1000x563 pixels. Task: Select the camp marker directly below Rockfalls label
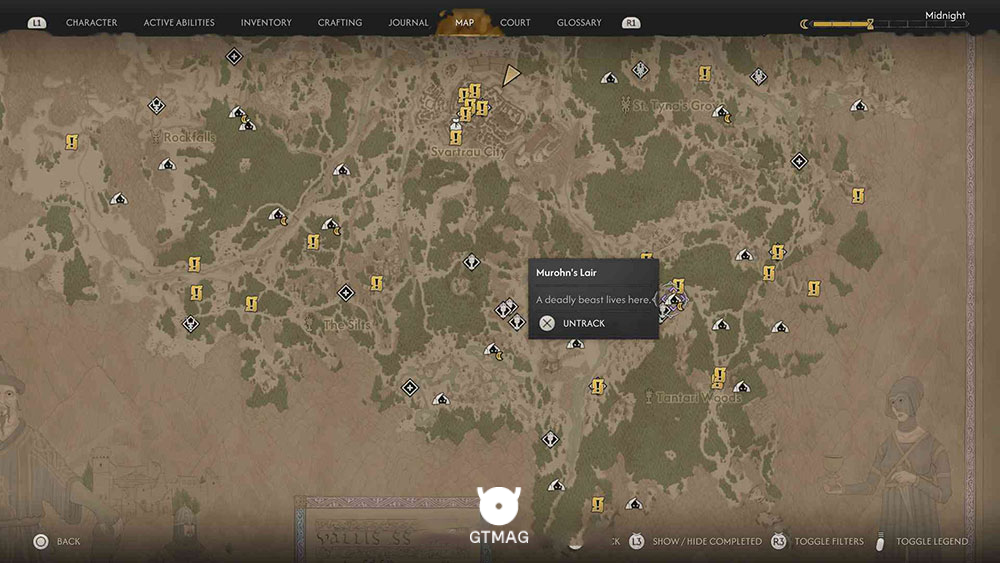(167, 165)
